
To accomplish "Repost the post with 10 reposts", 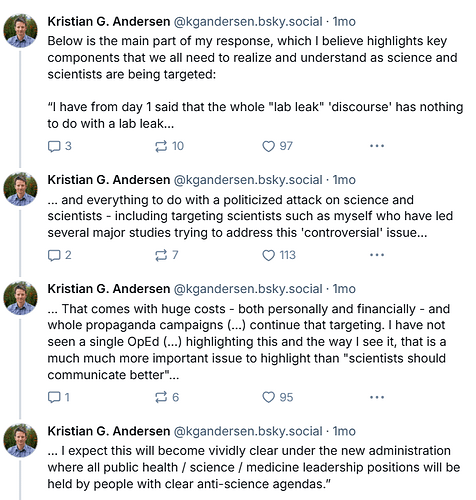I will click(169, 146).
